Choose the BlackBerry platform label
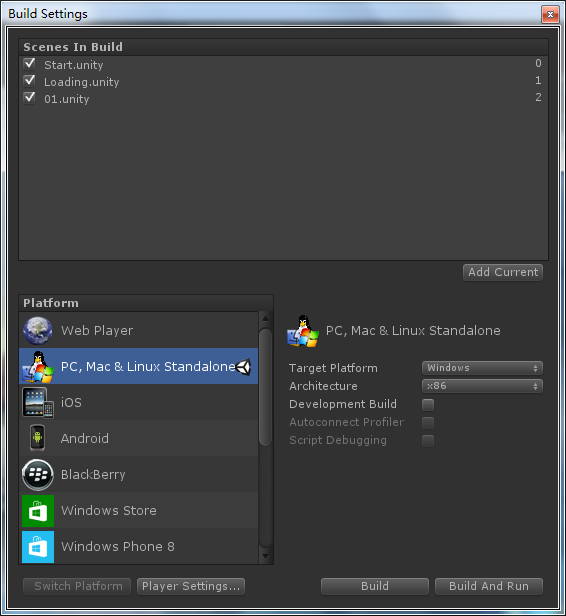The image size is (566, 616). 93,475
